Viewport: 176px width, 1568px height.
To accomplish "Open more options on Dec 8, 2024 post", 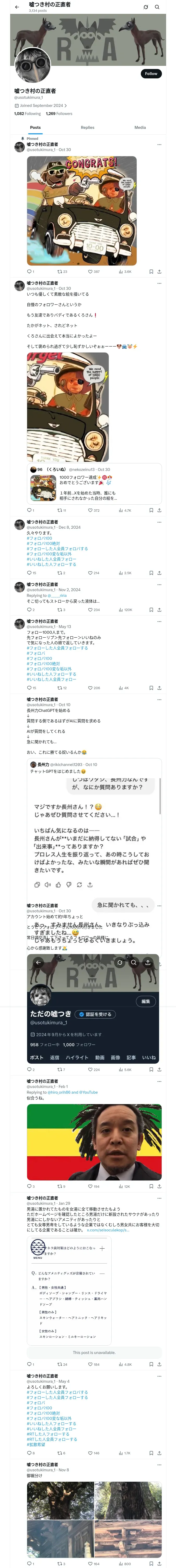I will pos(160,522).
